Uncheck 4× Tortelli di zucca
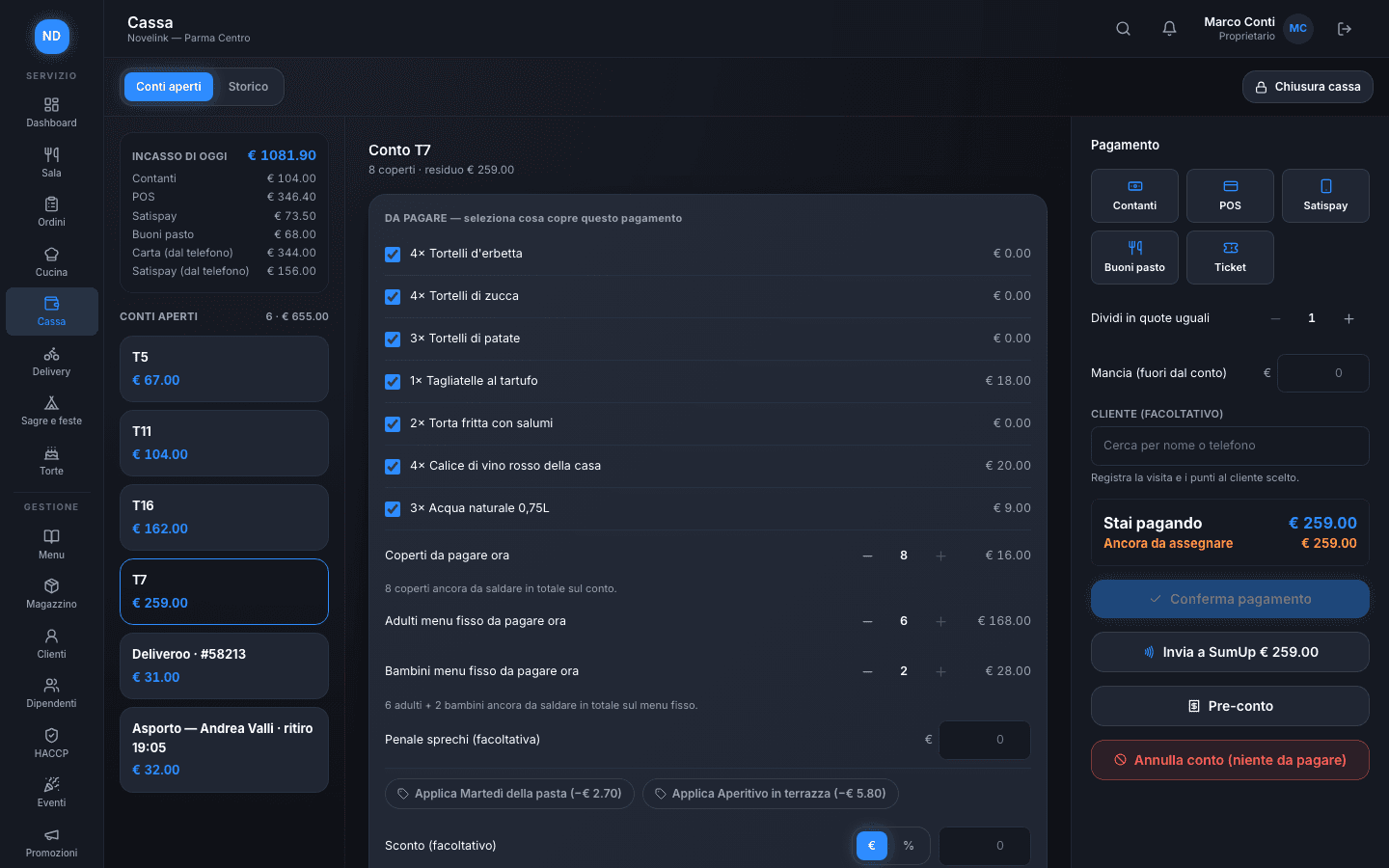 (x=393, y=297)
